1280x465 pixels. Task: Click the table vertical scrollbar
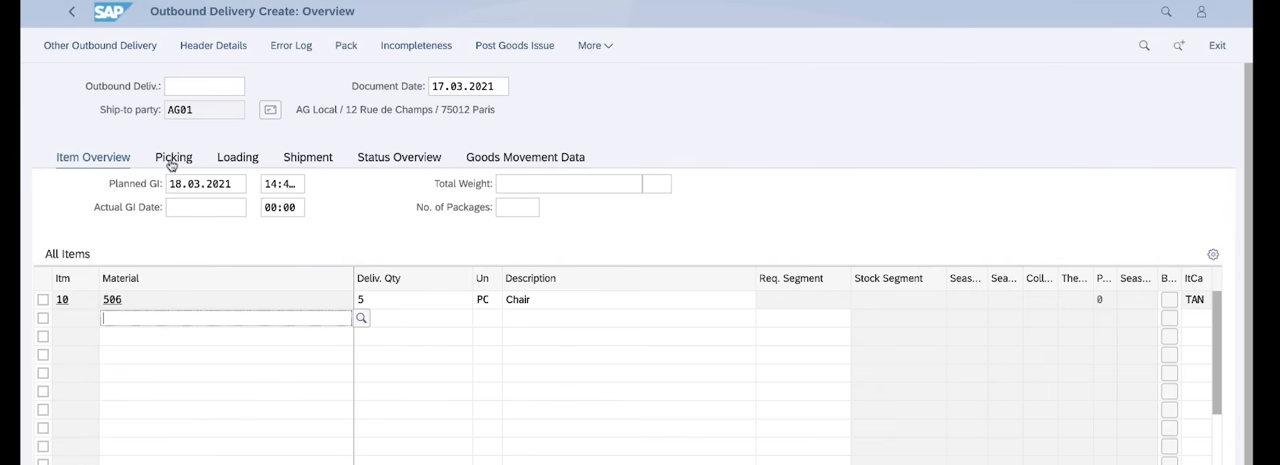1217,352
